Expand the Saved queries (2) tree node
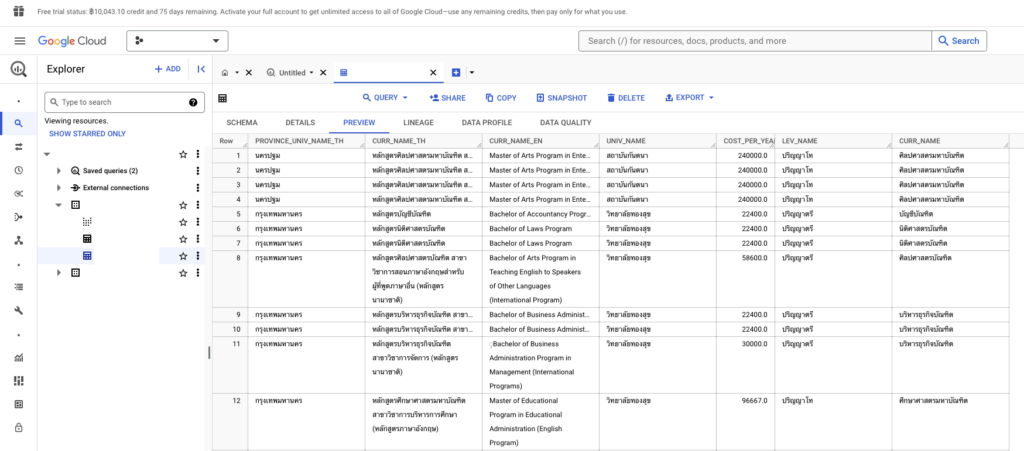The width and height of the screenshot is (1024, 451). [x=60, y=171]
